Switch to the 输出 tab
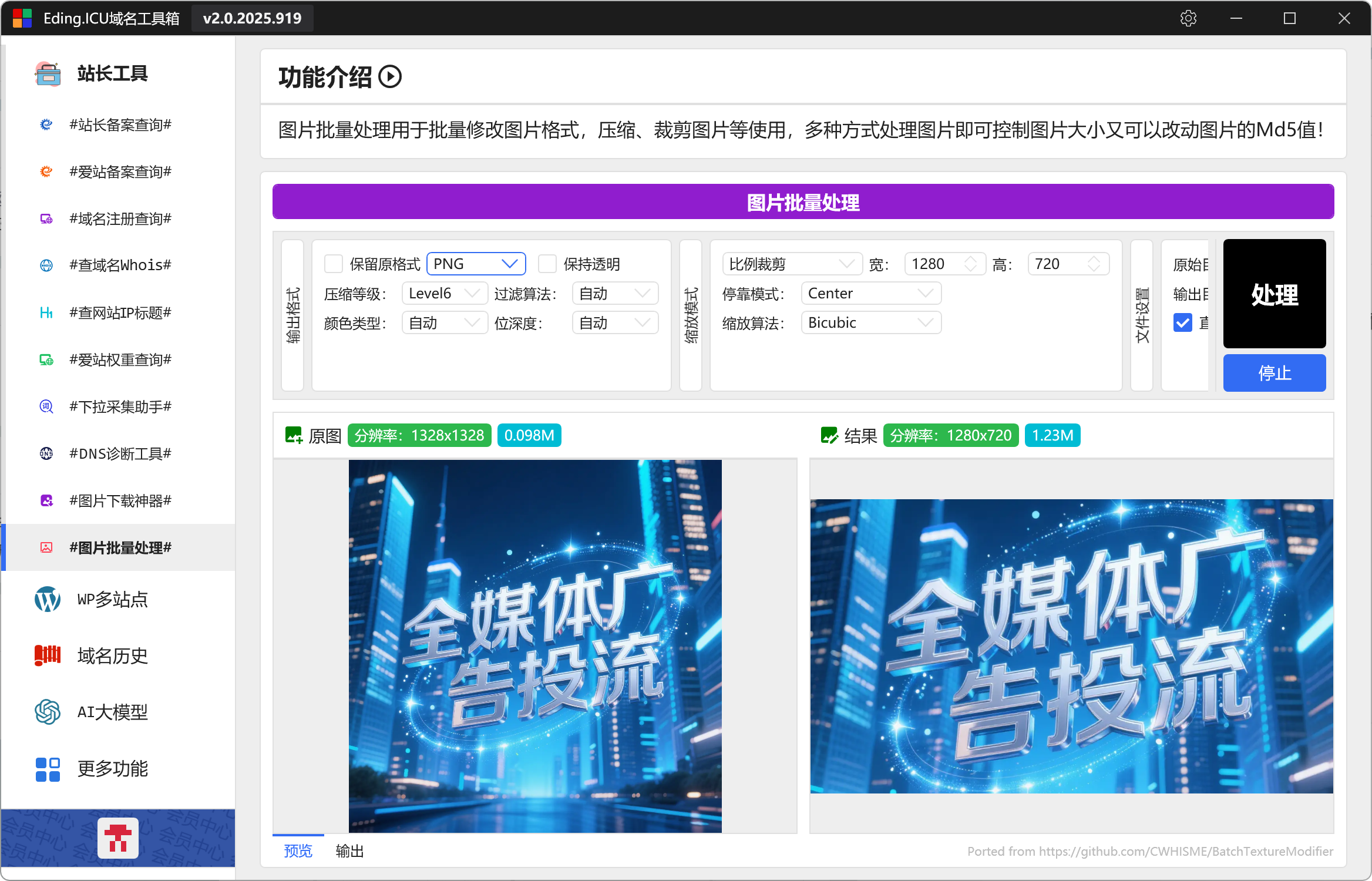This screenshot has height=881, width=1372. (x=349, y=851)
